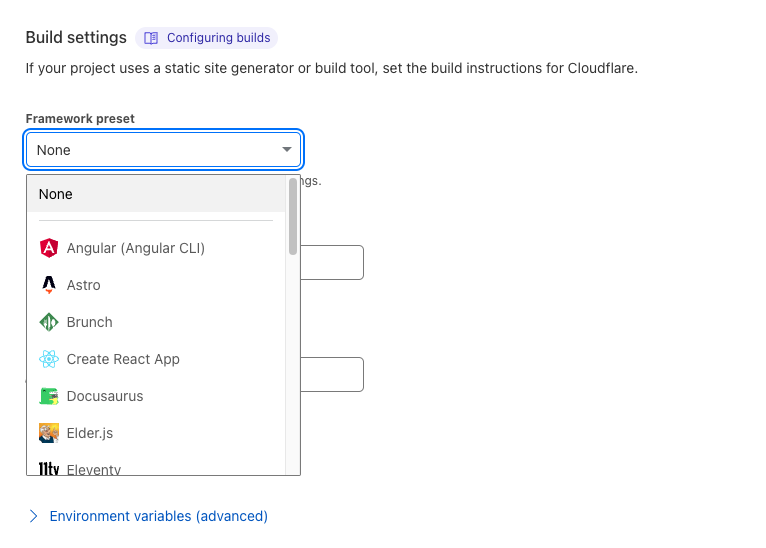Viewport: 766px width, 548px height.
Task: Click the book icon beside Configuring builds
Action: [151, 38]
